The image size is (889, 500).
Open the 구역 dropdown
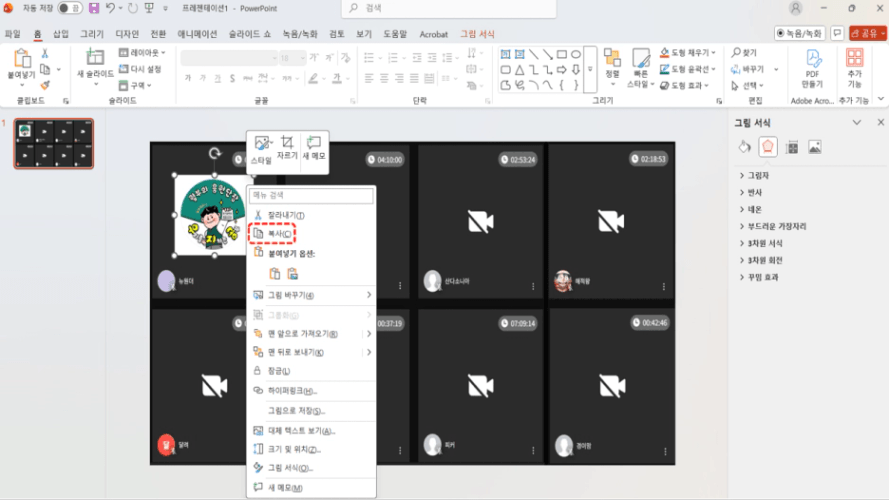135,86
